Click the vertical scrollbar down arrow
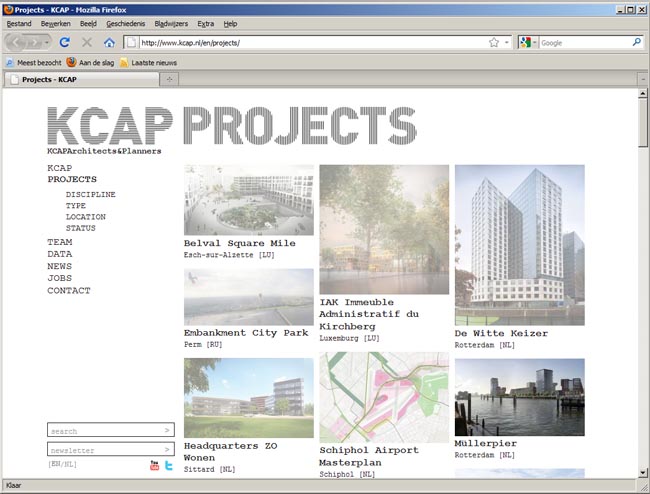This screenshot has height=494, width=650. [643, 472]
